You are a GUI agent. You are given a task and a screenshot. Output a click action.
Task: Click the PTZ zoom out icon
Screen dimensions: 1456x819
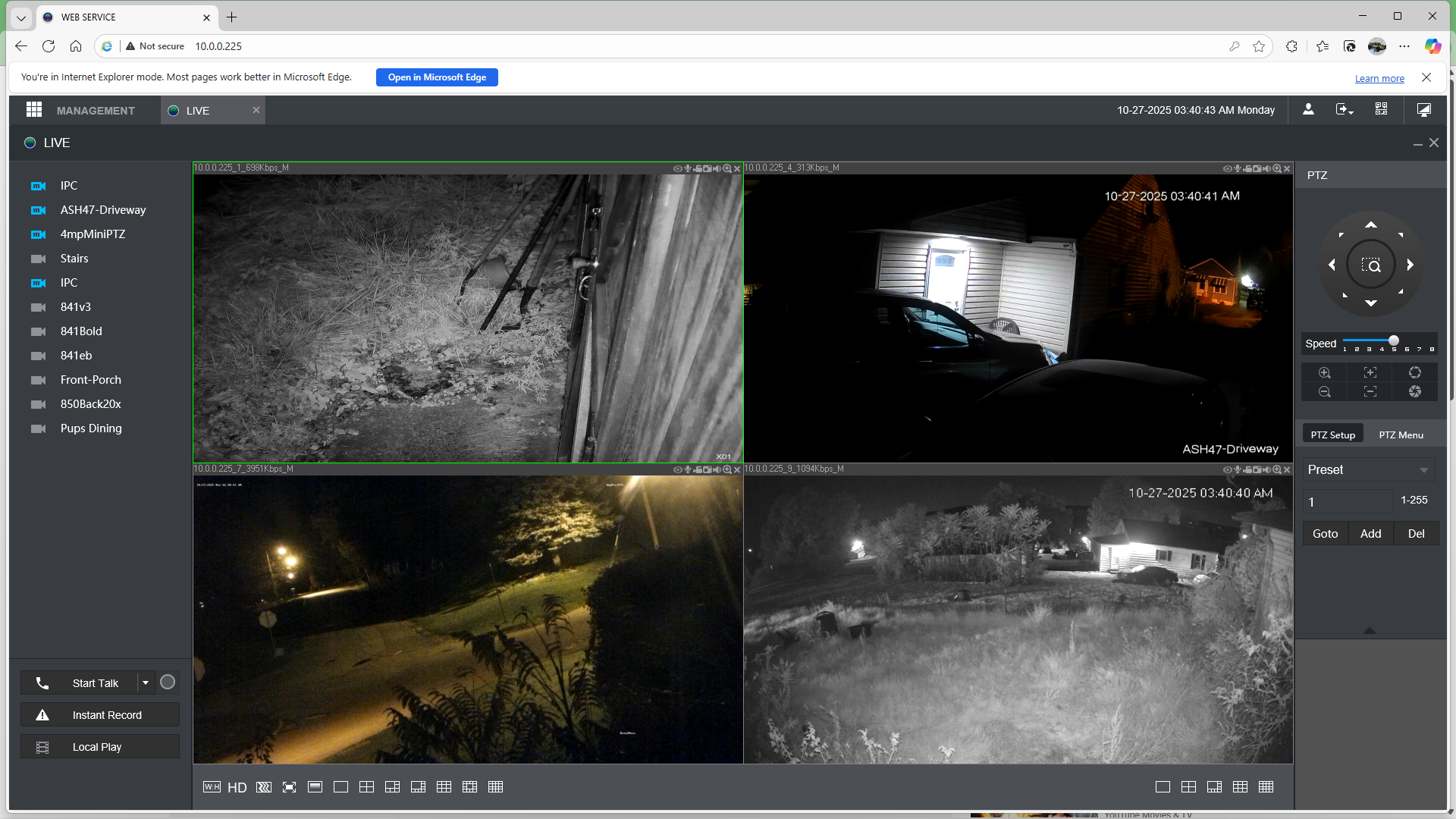tap(1325, 391)
